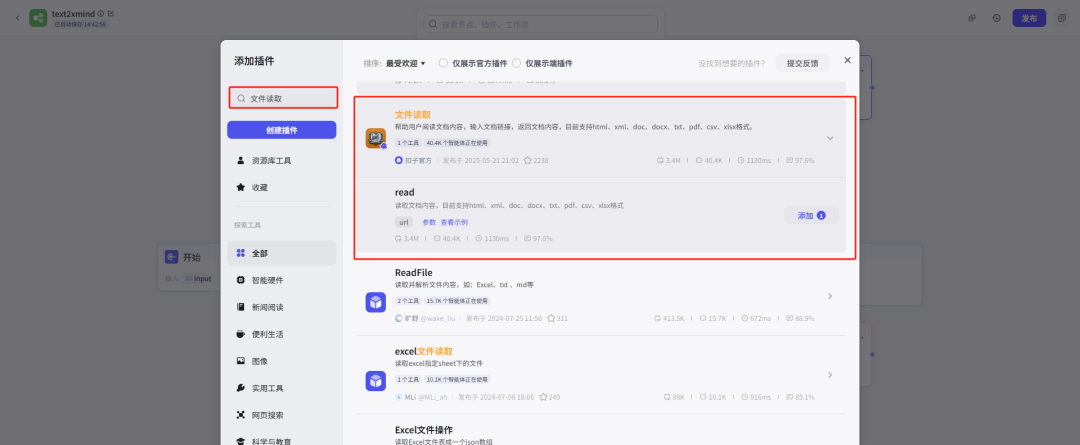Select the 网页搜索 category
Screen dimensions: 1080x445
282,415
